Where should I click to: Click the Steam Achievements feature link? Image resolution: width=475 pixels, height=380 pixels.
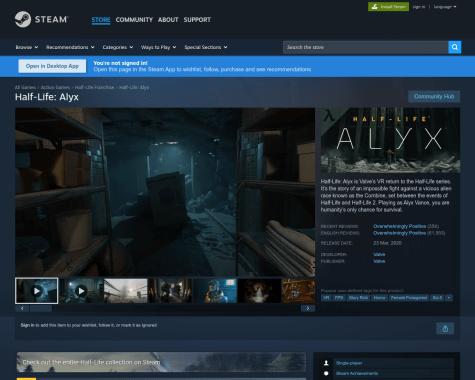tap(357, 373)
